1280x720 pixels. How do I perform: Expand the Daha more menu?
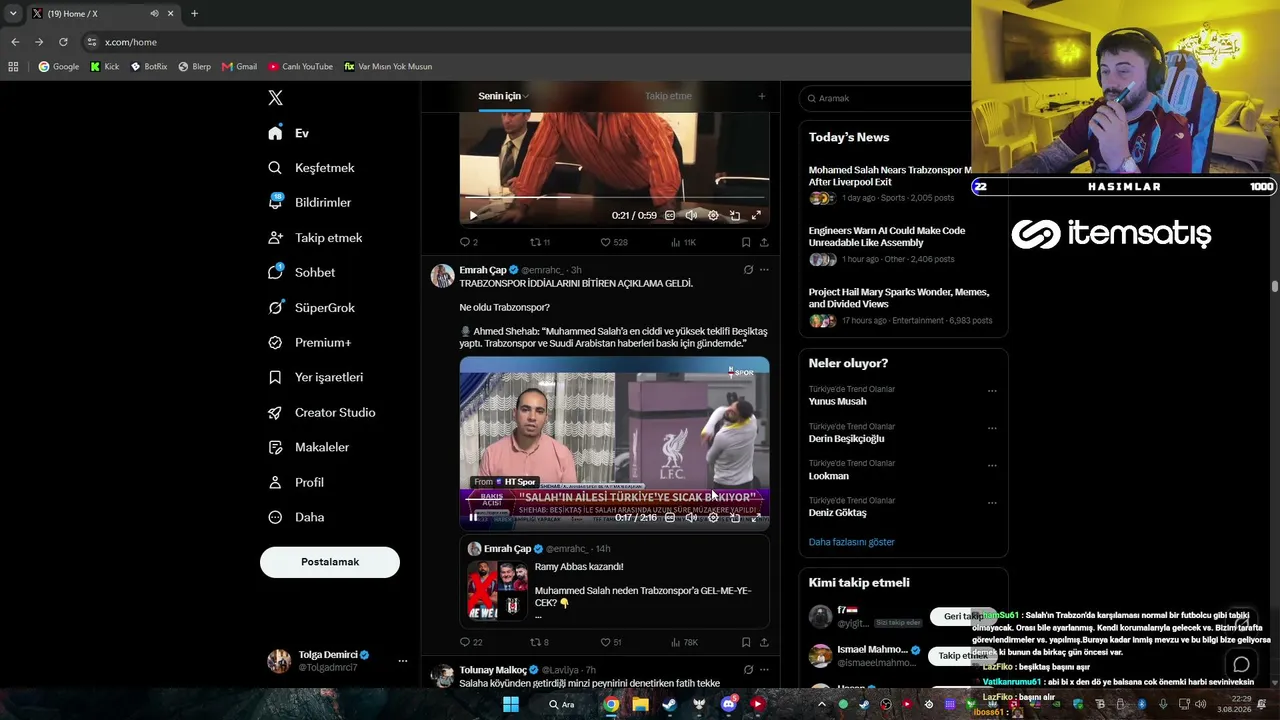click(295, 518)
